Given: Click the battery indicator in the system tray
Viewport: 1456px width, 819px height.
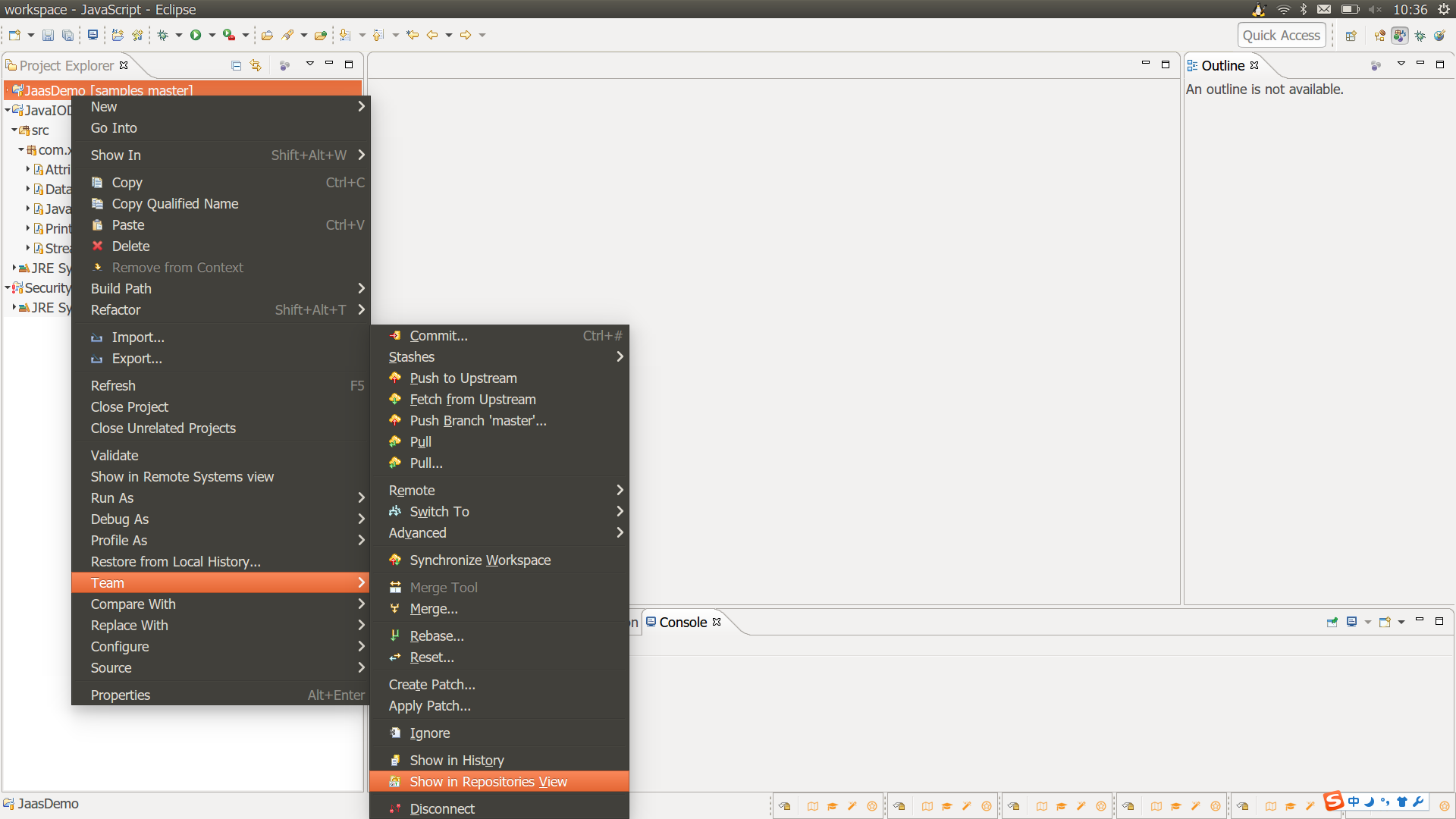Looking at the screenshot, I should pos(1350,9).
